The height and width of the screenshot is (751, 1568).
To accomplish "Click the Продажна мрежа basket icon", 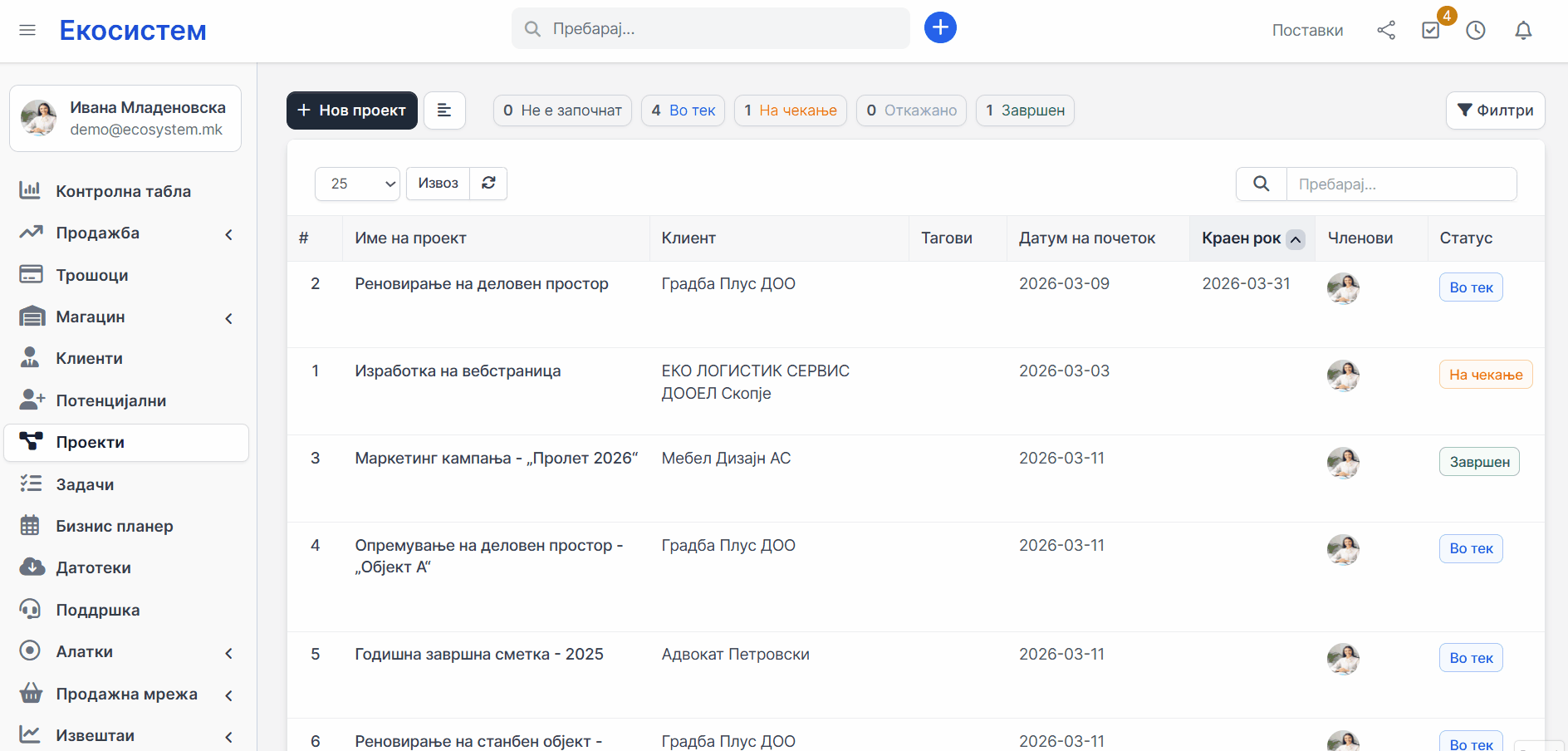I will [x=31, y=694].
